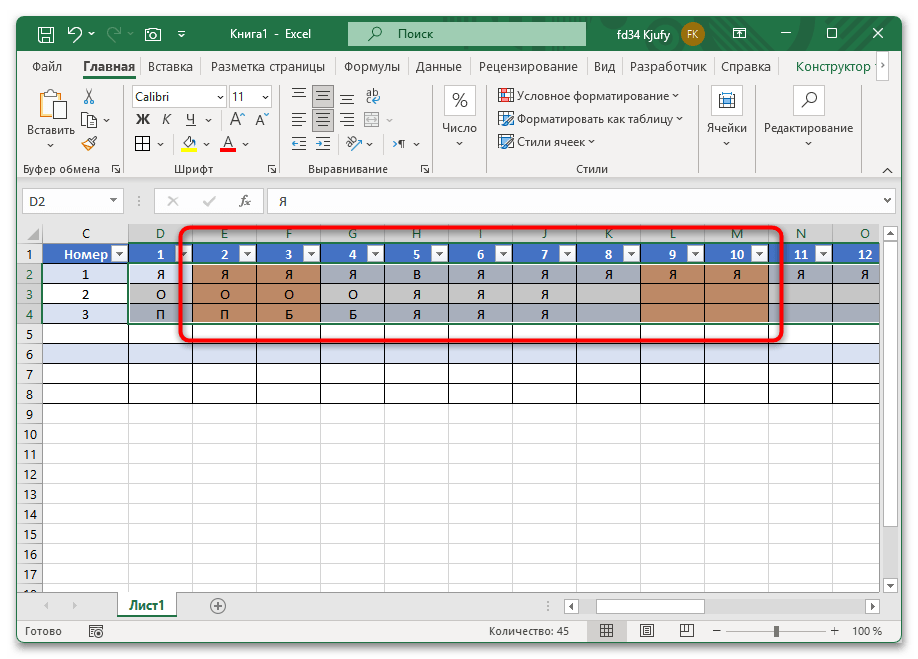The height and width of the screenshot is (659, 918).
Task: Add a new sheet with plus icon
Action: [218, 606]
